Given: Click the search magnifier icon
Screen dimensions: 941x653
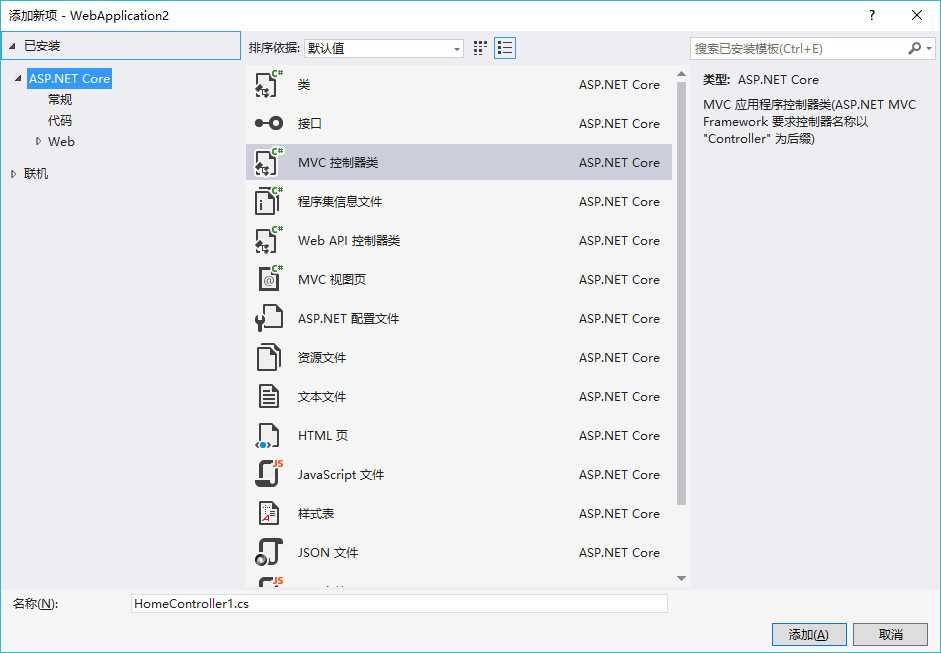Looking at the screenshot, I should pyautogui.click(x=913, y=48).
